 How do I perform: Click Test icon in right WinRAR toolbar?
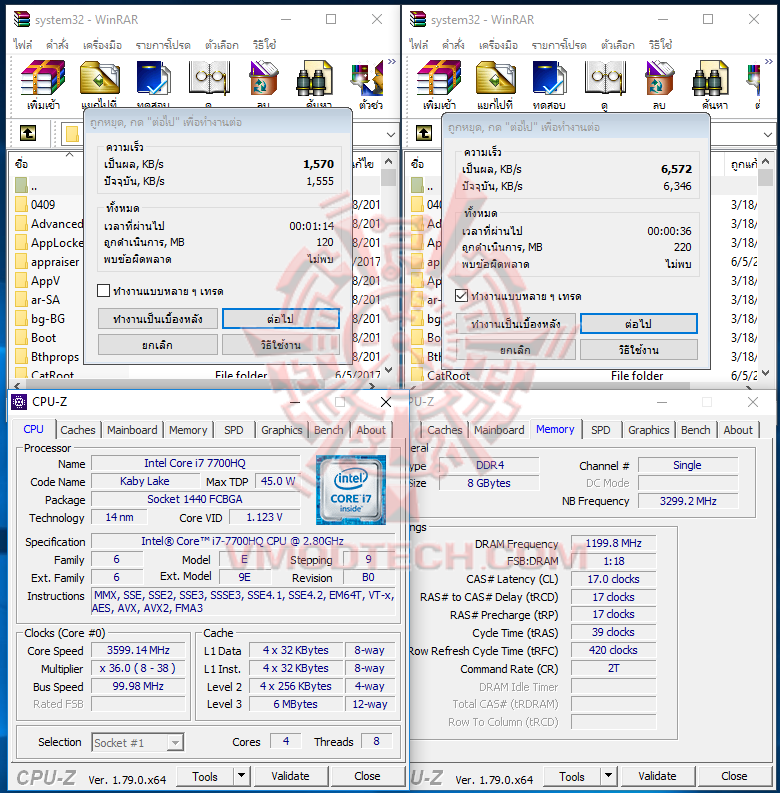click(550, 78)
